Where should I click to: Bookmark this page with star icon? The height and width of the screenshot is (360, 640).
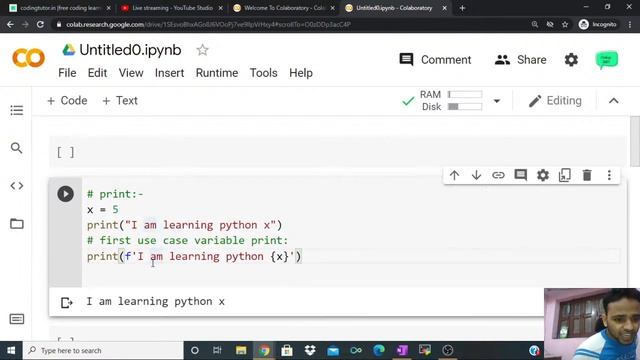click(x=565, y=24)
